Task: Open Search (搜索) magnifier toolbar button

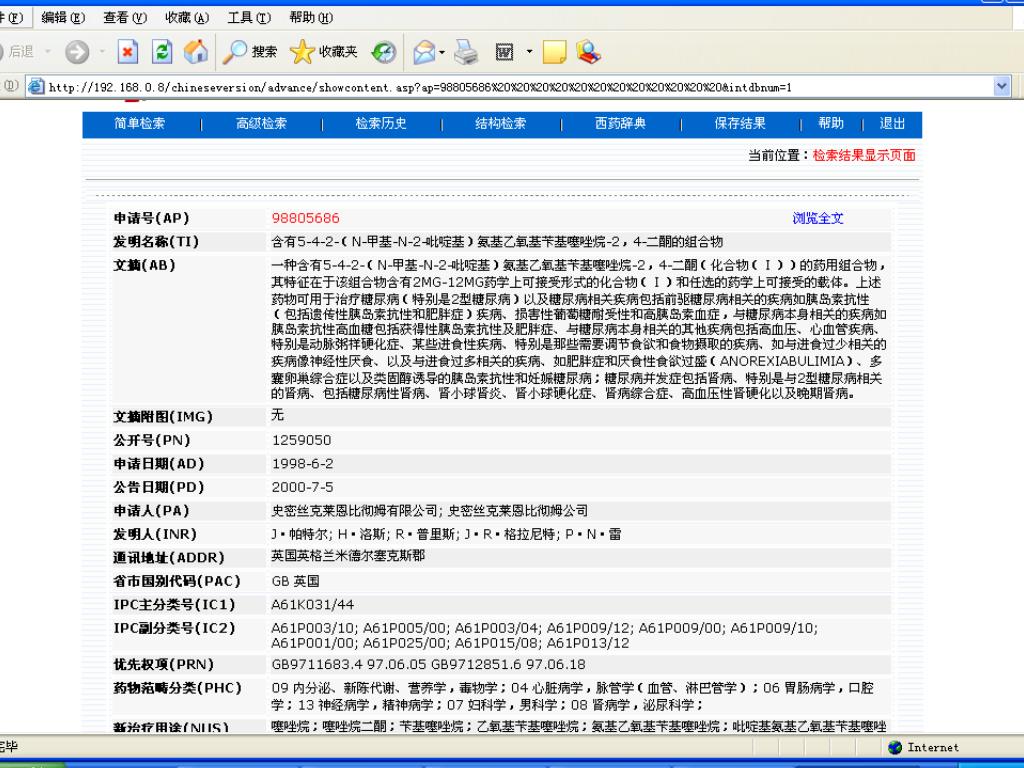Action: tap(250, 52)
